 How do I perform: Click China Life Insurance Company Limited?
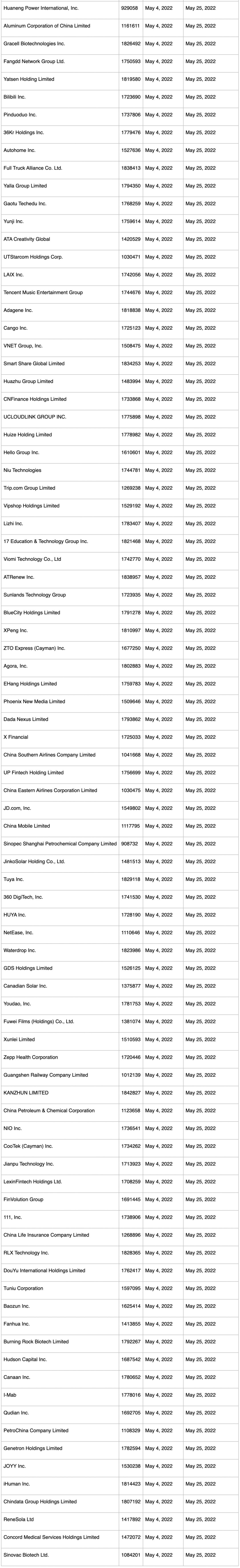(x=46, y=1235)
